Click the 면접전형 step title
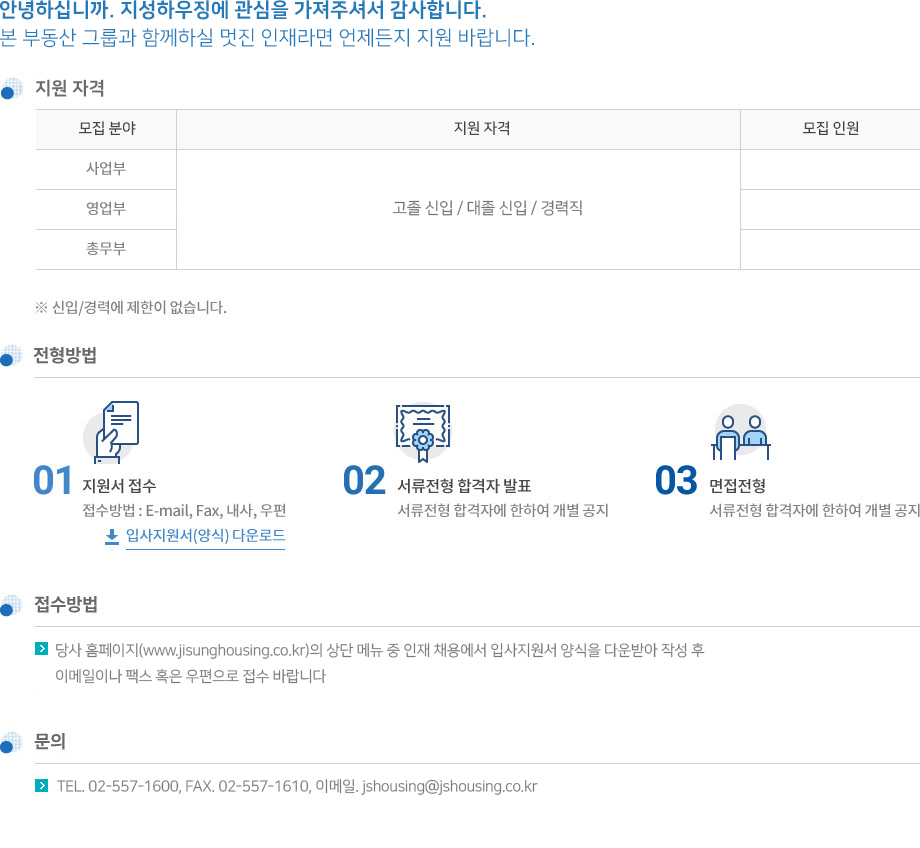920x848 pixels. 738,485
